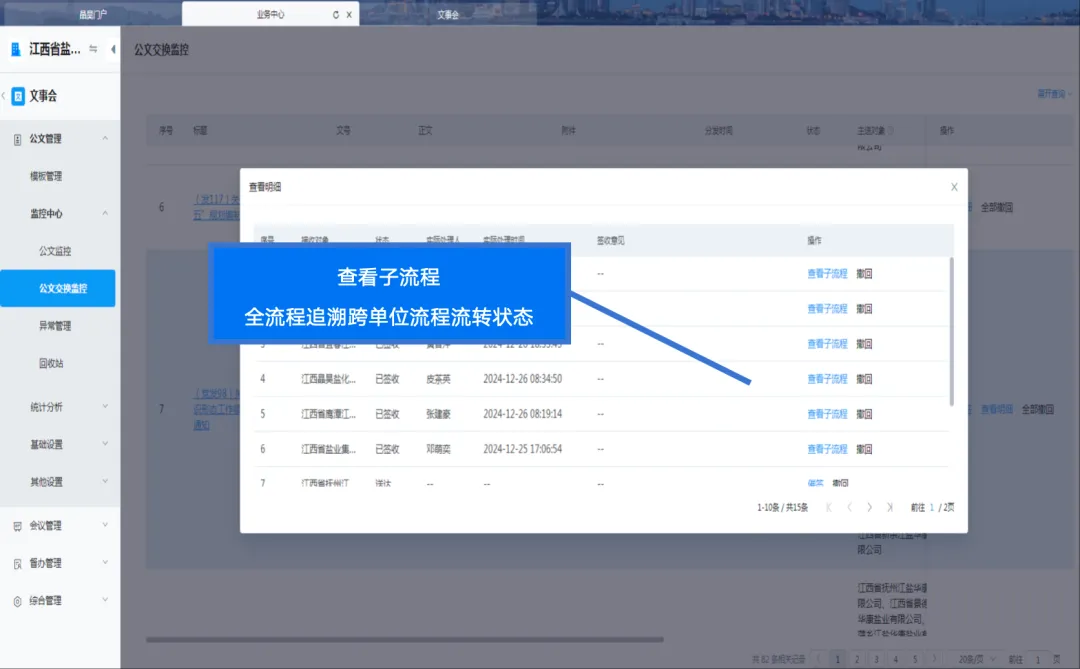Click the organization switch arrows icon

(x=93, y=49)
